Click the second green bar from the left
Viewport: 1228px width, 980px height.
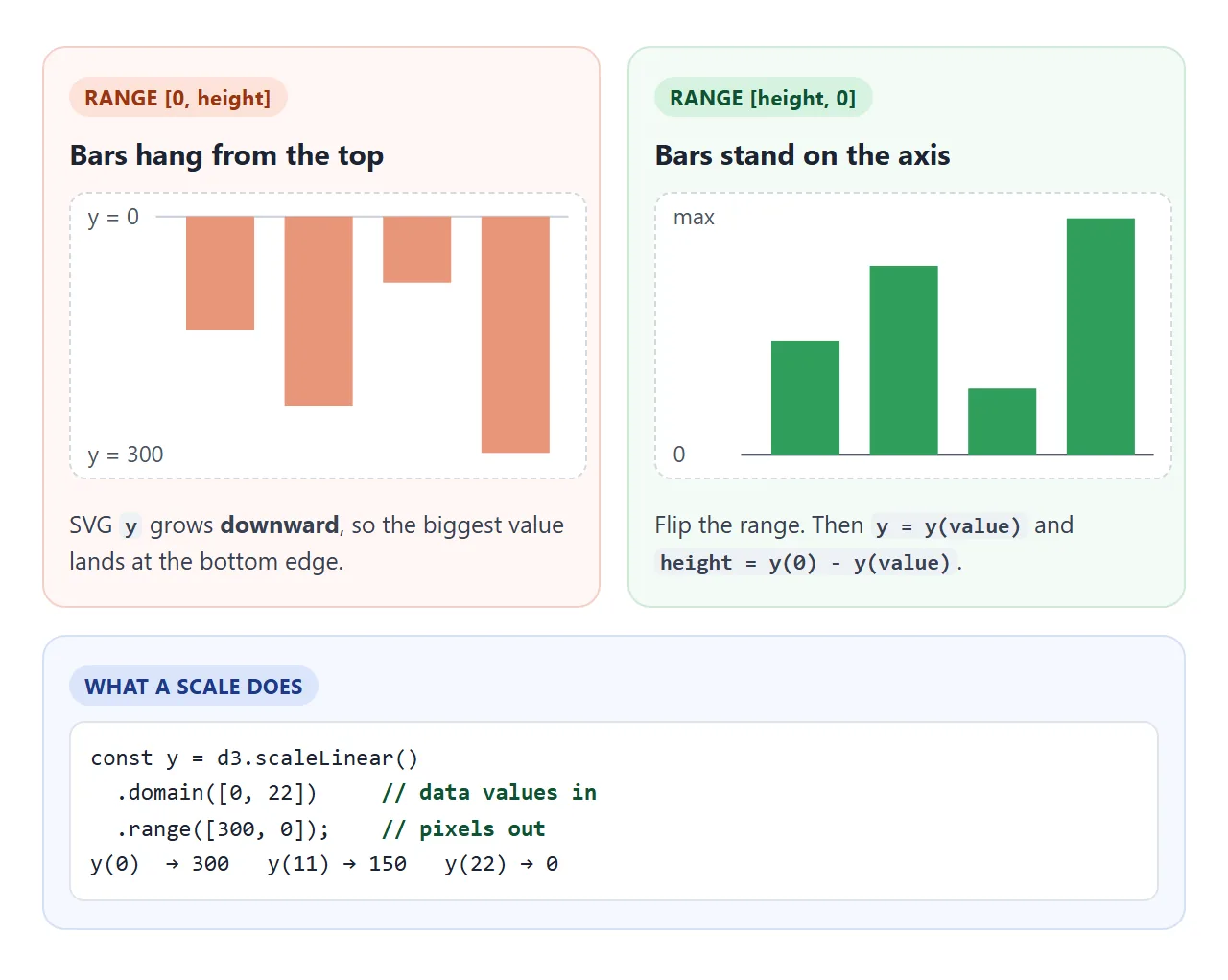[904, 360]
